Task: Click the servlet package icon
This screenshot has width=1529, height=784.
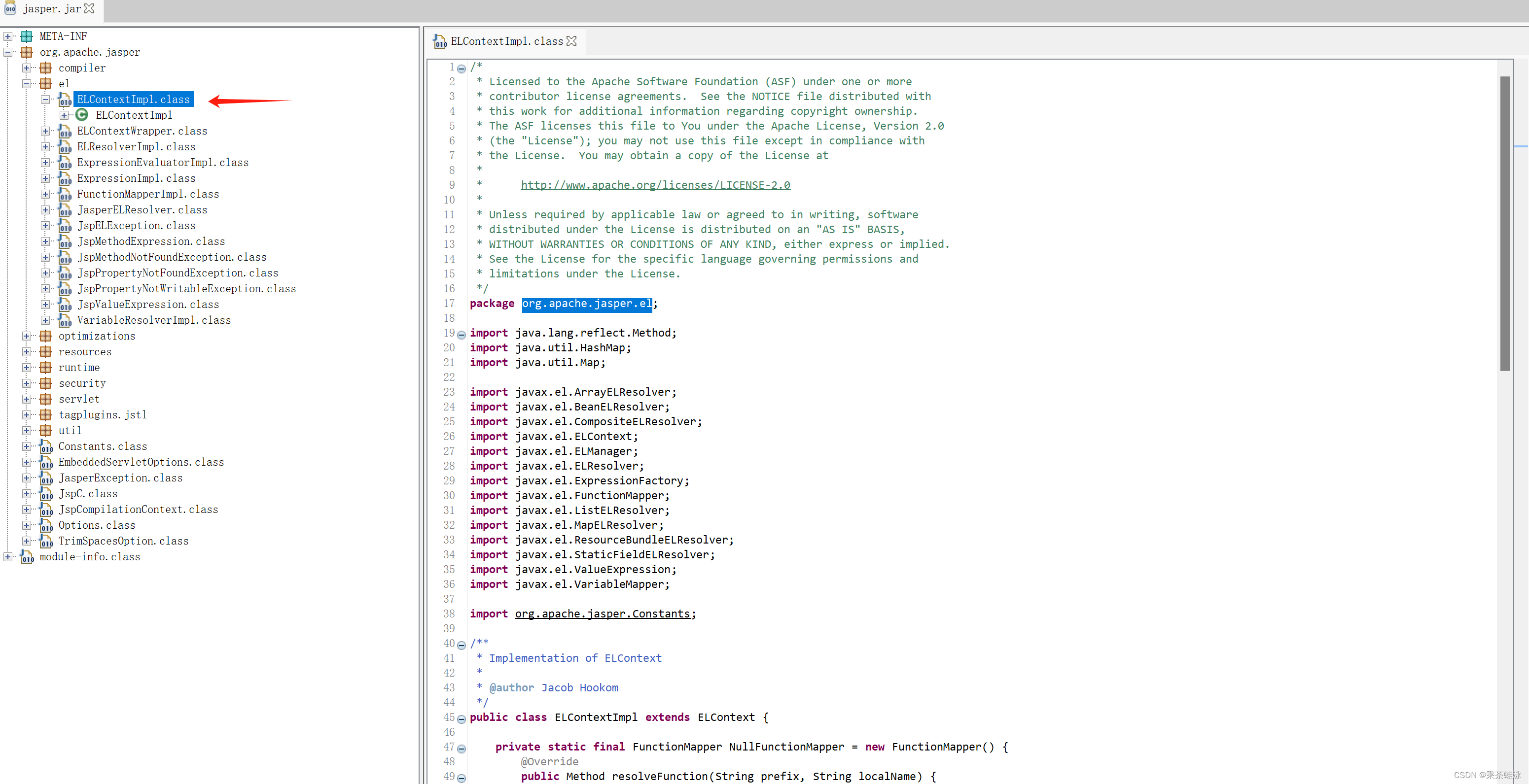Action: 45,399
